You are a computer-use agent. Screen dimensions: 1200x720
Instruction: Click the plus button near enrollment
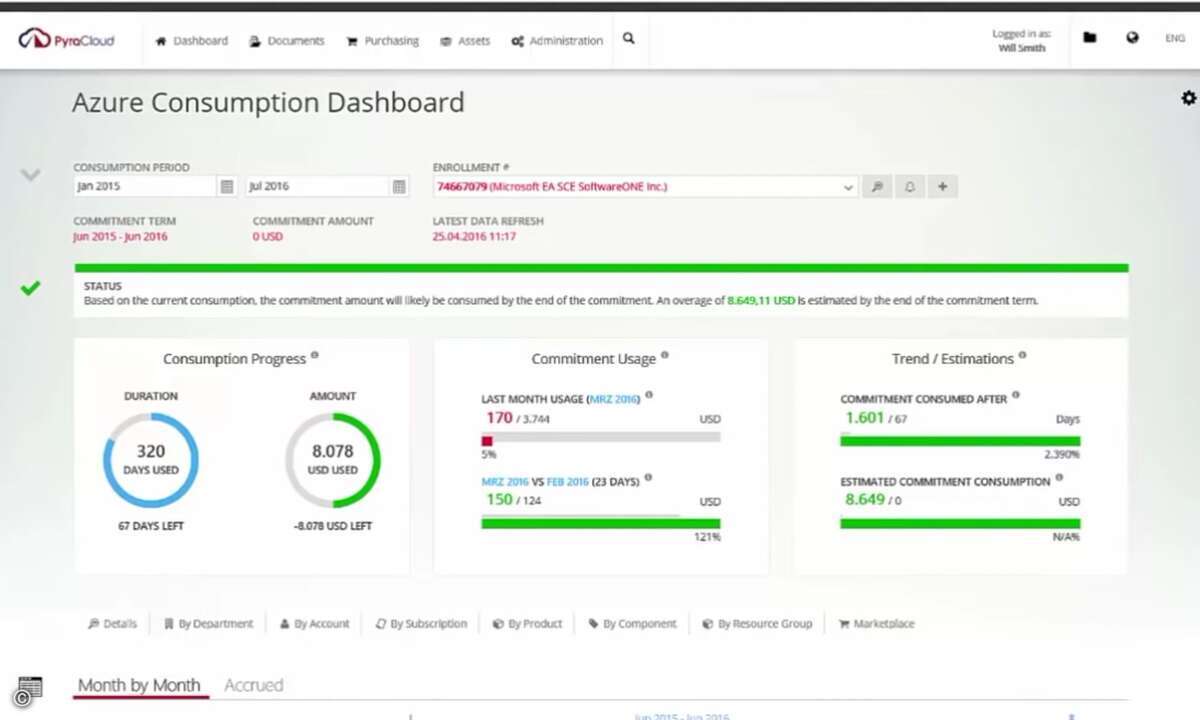point(942,187)
